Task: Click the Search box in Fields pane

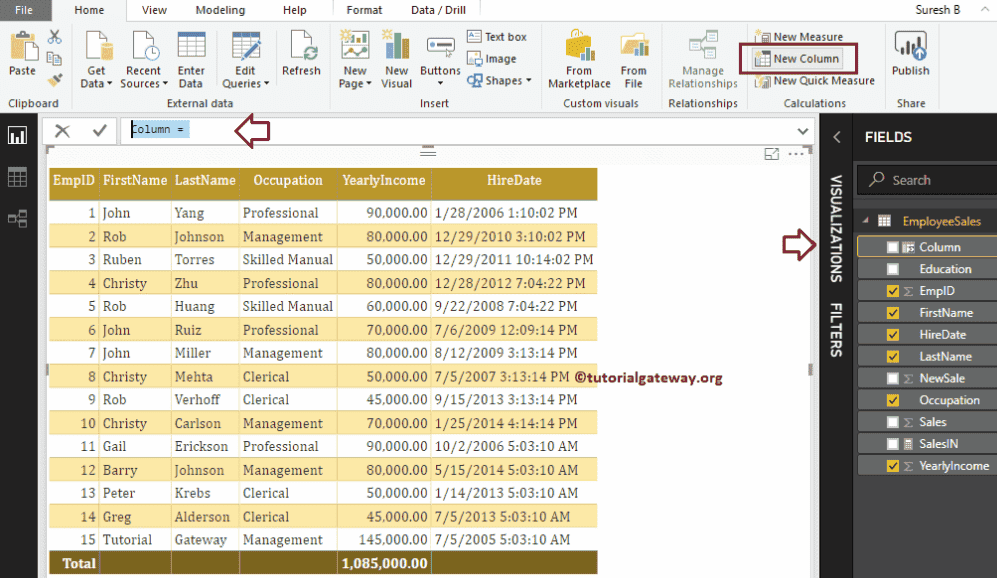Action: point(930,180)
